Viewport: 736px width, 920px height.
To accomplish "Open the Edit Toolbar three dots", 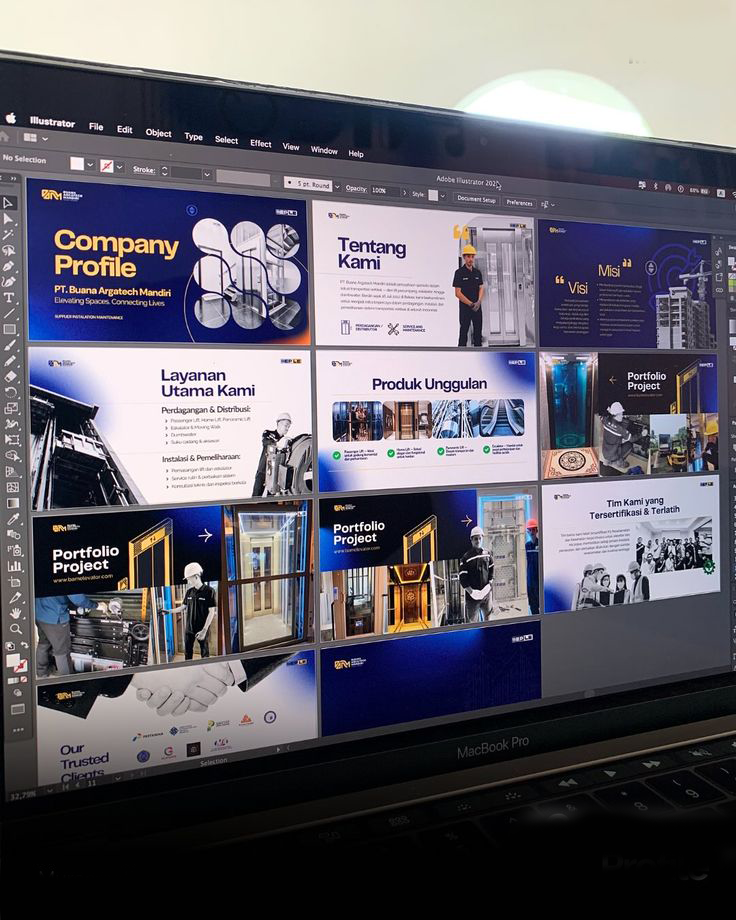I will pos(18,730).
